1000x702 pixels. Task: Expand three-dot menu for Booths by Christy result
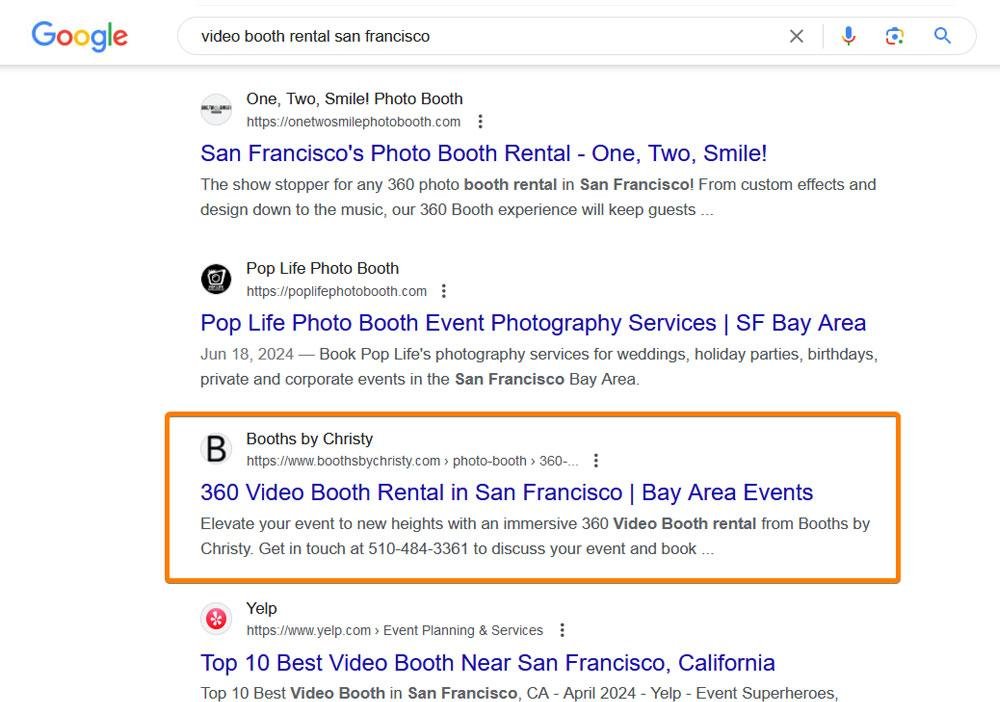click(596, 461)
